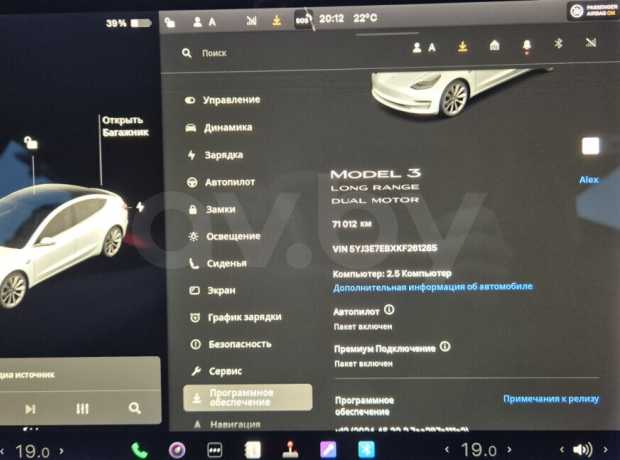Open the all apps three-dot icon

pyautogui.click(x=215, y=450)
